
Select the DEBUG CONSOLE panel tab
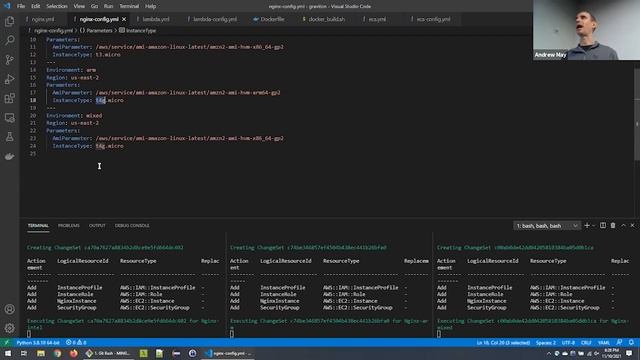tap(132, 225)
